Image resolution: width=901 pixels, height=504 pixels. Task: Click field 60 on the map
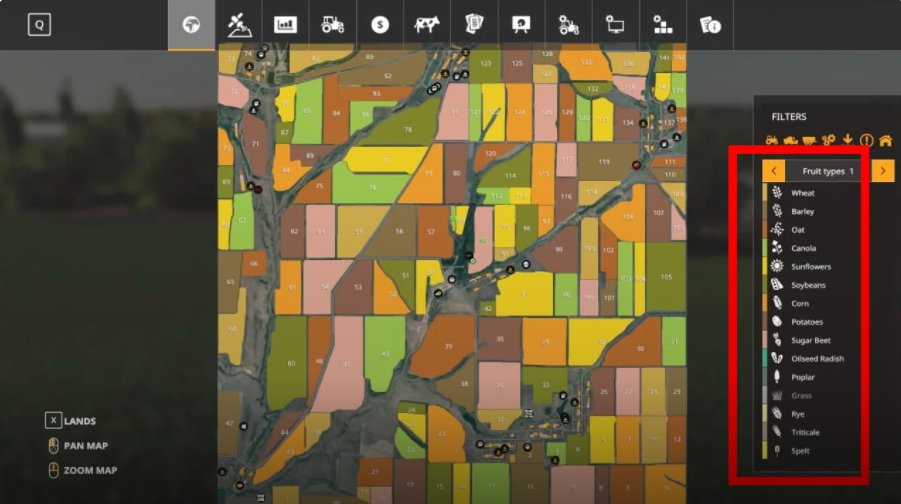click(x=289, y=363)
